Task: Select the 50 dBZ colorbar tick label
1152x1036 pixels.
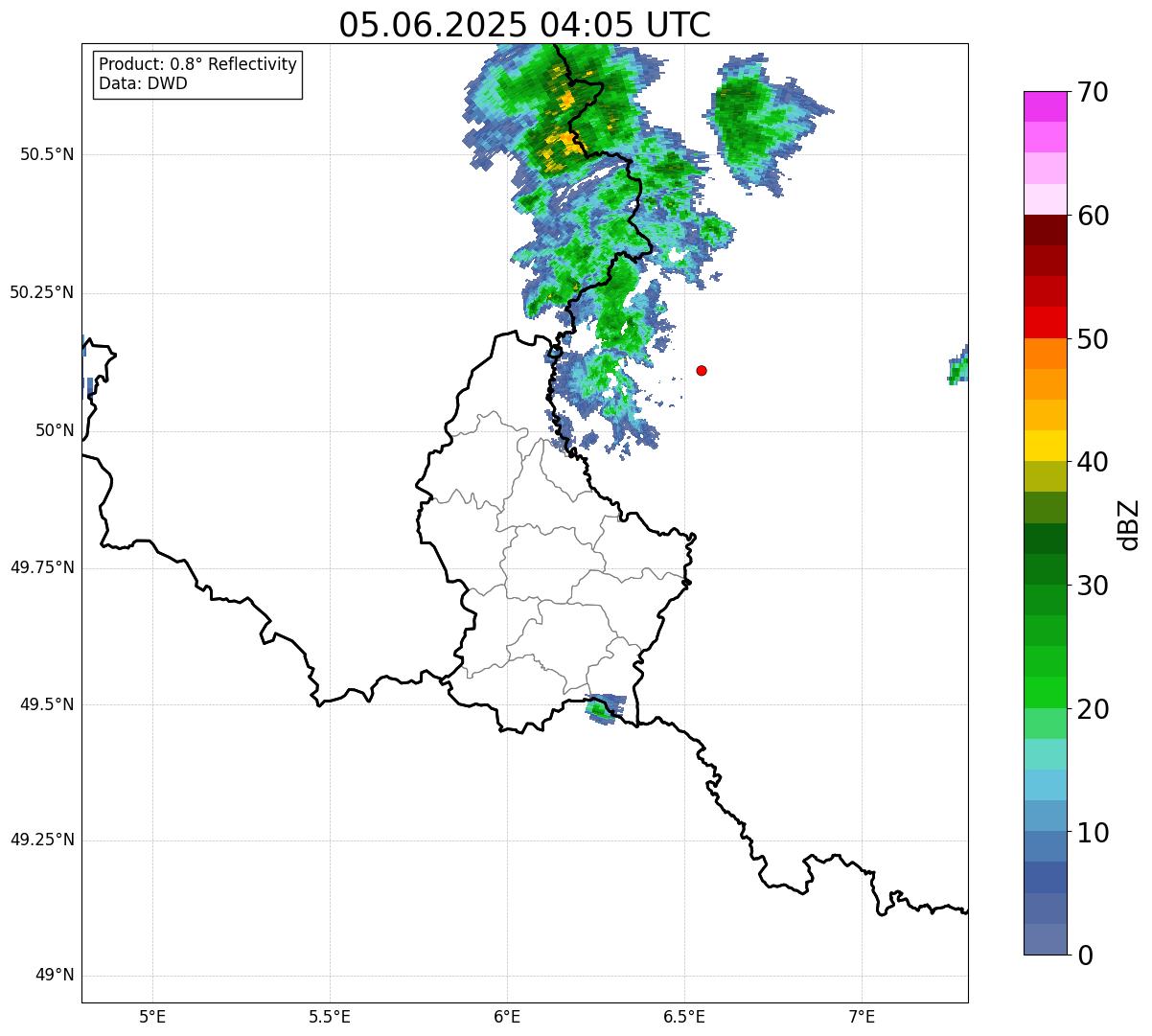Action: pos(1093,339)
